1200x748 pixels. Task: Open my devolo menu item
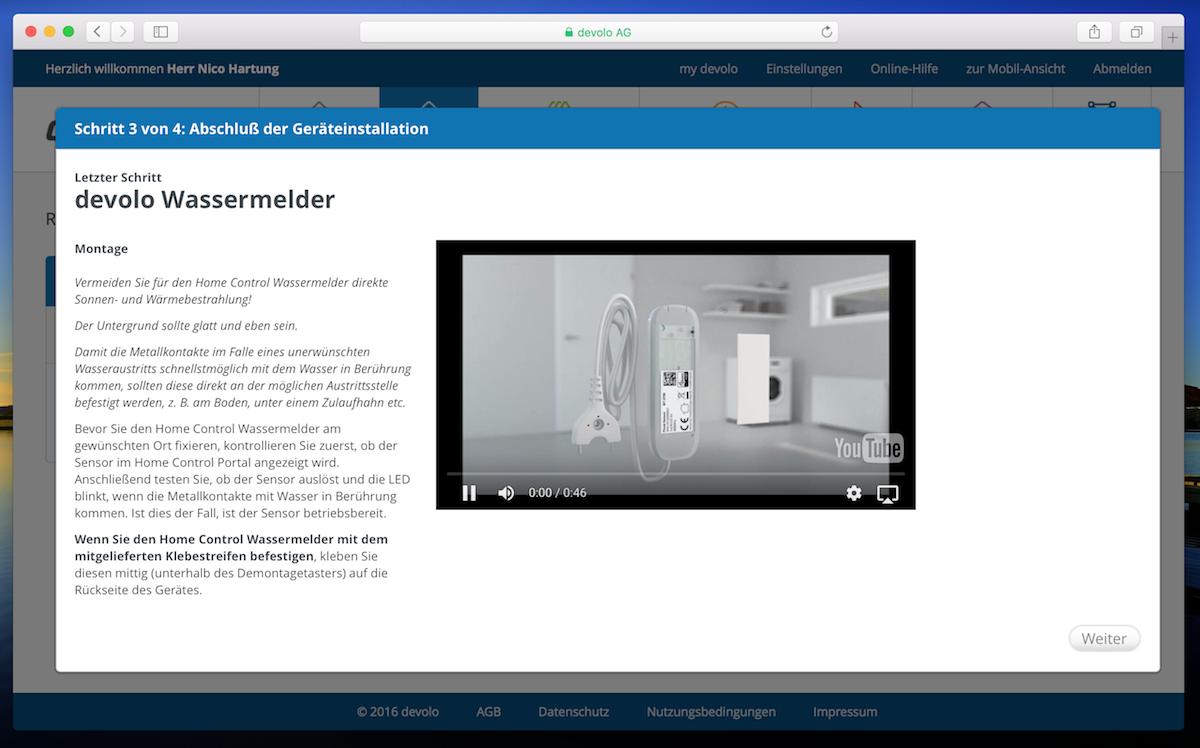pos(708,69)
